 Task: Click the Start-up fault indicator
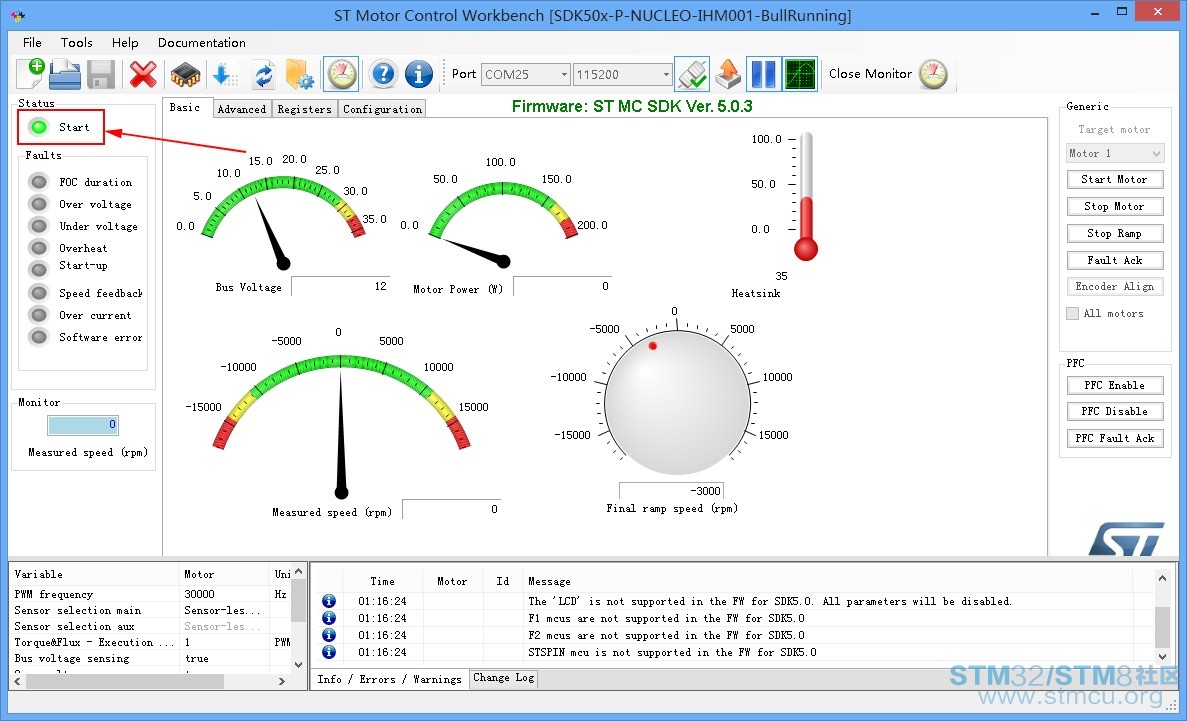tap(39, 270)
